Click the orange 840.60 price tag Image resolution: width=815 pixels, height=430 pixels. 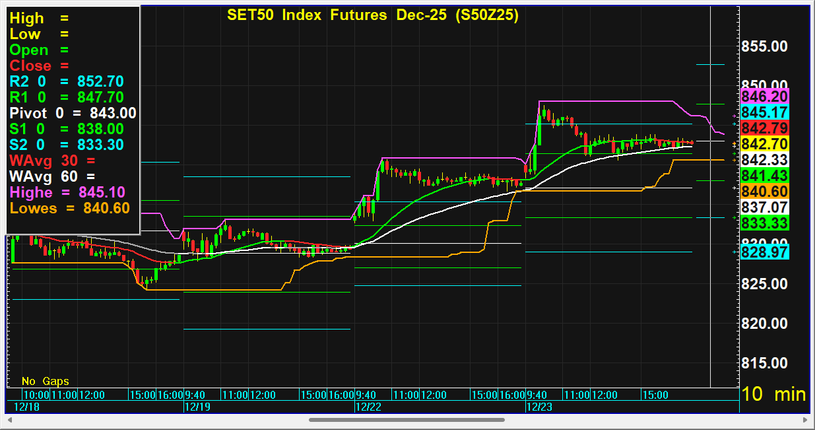pyautogui.click(x=765, y=191)
